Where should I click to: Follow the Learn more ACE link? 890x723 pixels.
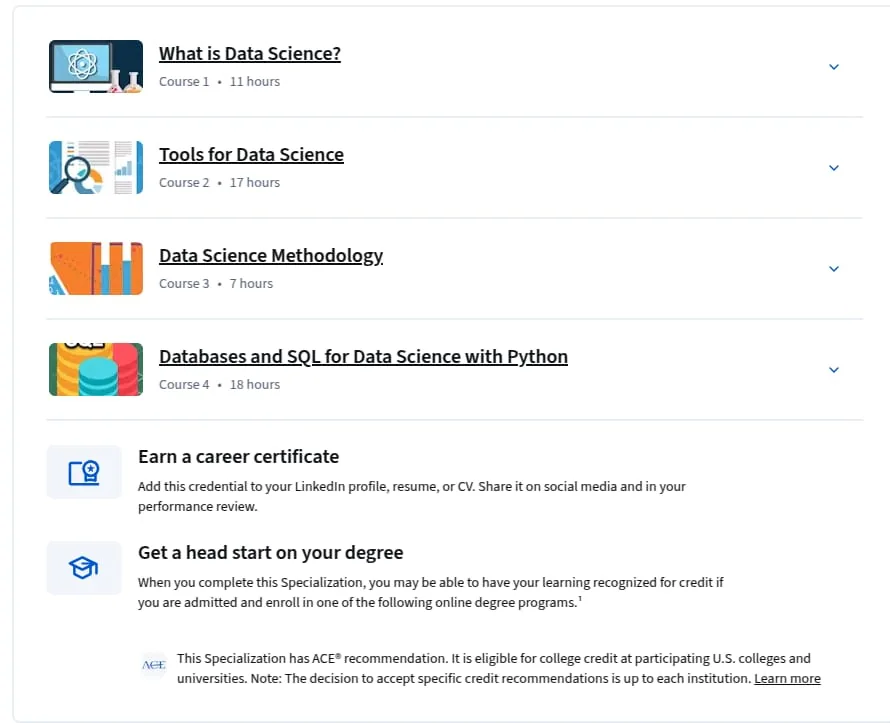click(787, 679)
